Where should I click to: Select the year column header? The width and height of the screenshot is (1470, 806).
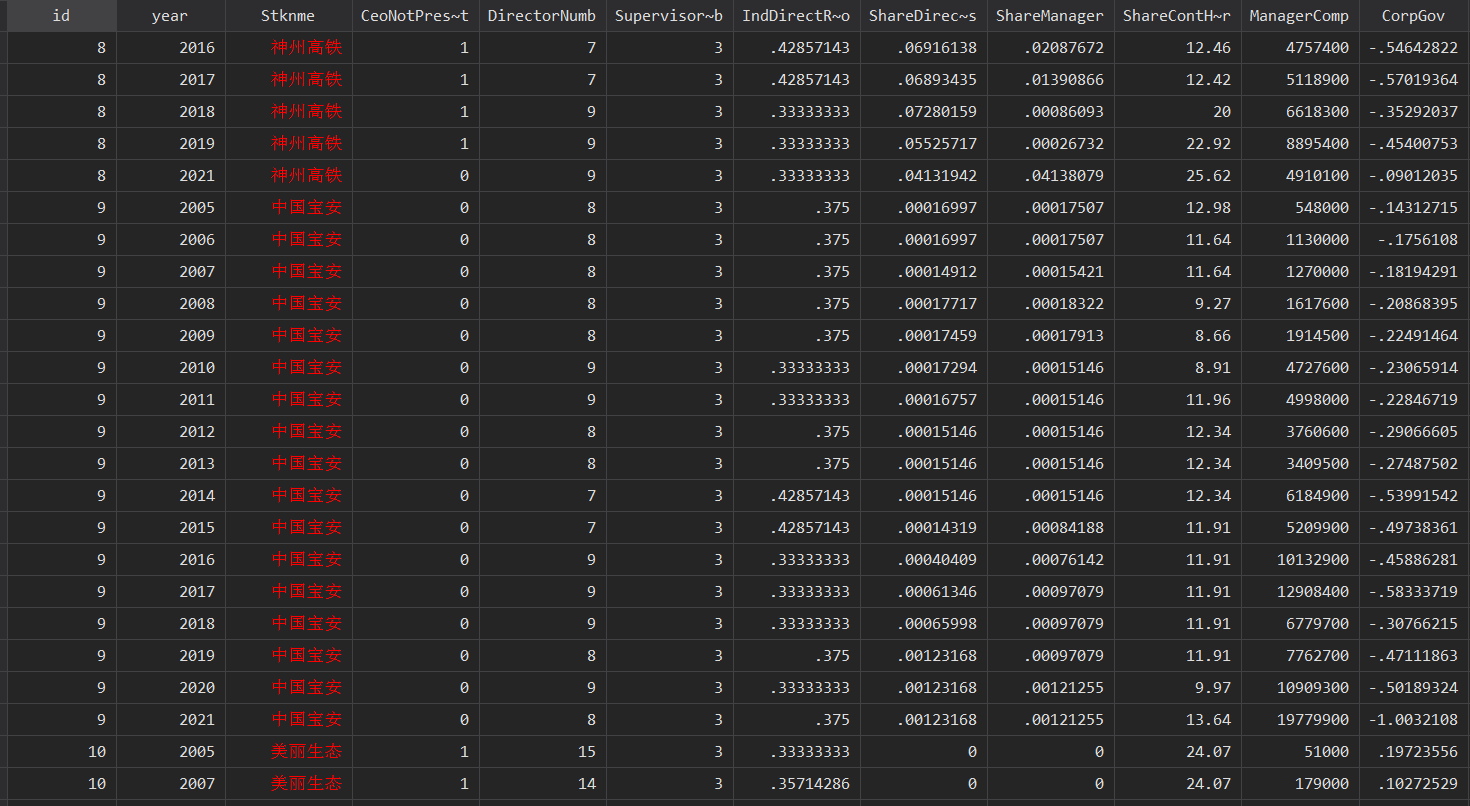[x=170, y=15]
